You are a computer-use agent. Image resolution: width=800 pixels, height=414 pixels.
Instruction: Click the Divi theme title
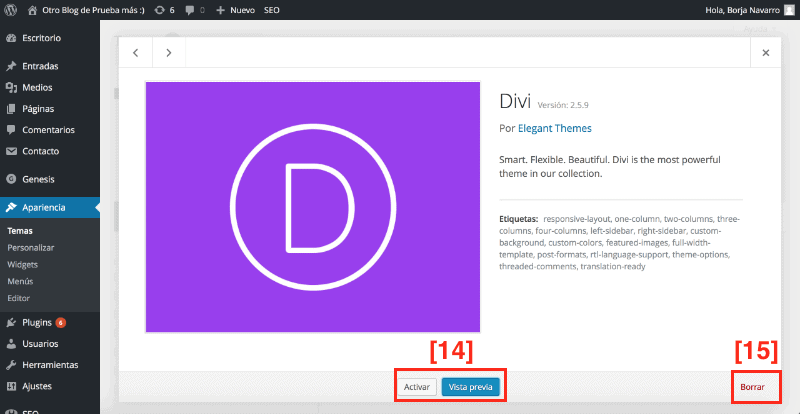[x=515, y=102]
